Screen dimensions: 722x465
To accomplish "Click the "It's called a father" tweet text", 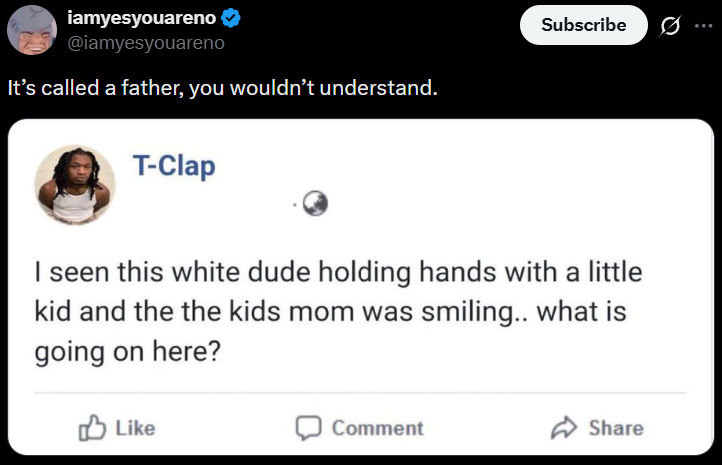I will tap(222, 88).
